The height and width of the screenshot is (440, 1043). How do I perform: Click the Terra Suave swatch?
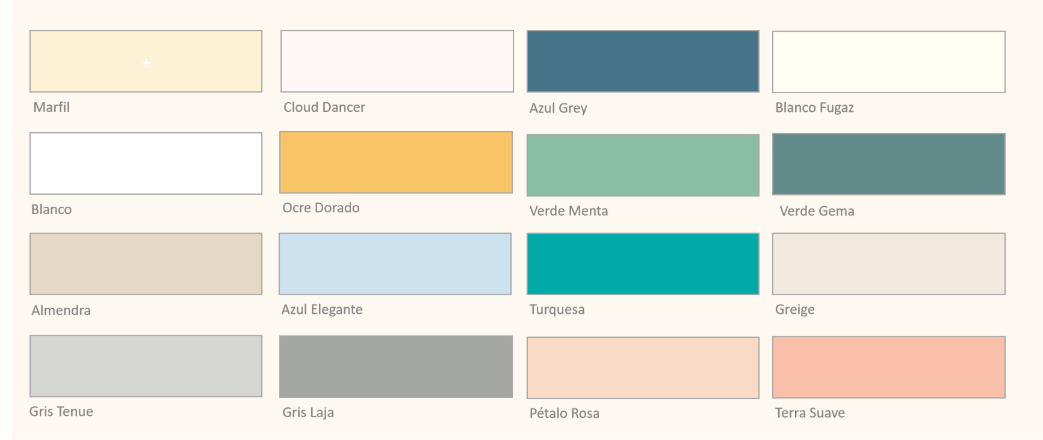[x=888, y=367]
